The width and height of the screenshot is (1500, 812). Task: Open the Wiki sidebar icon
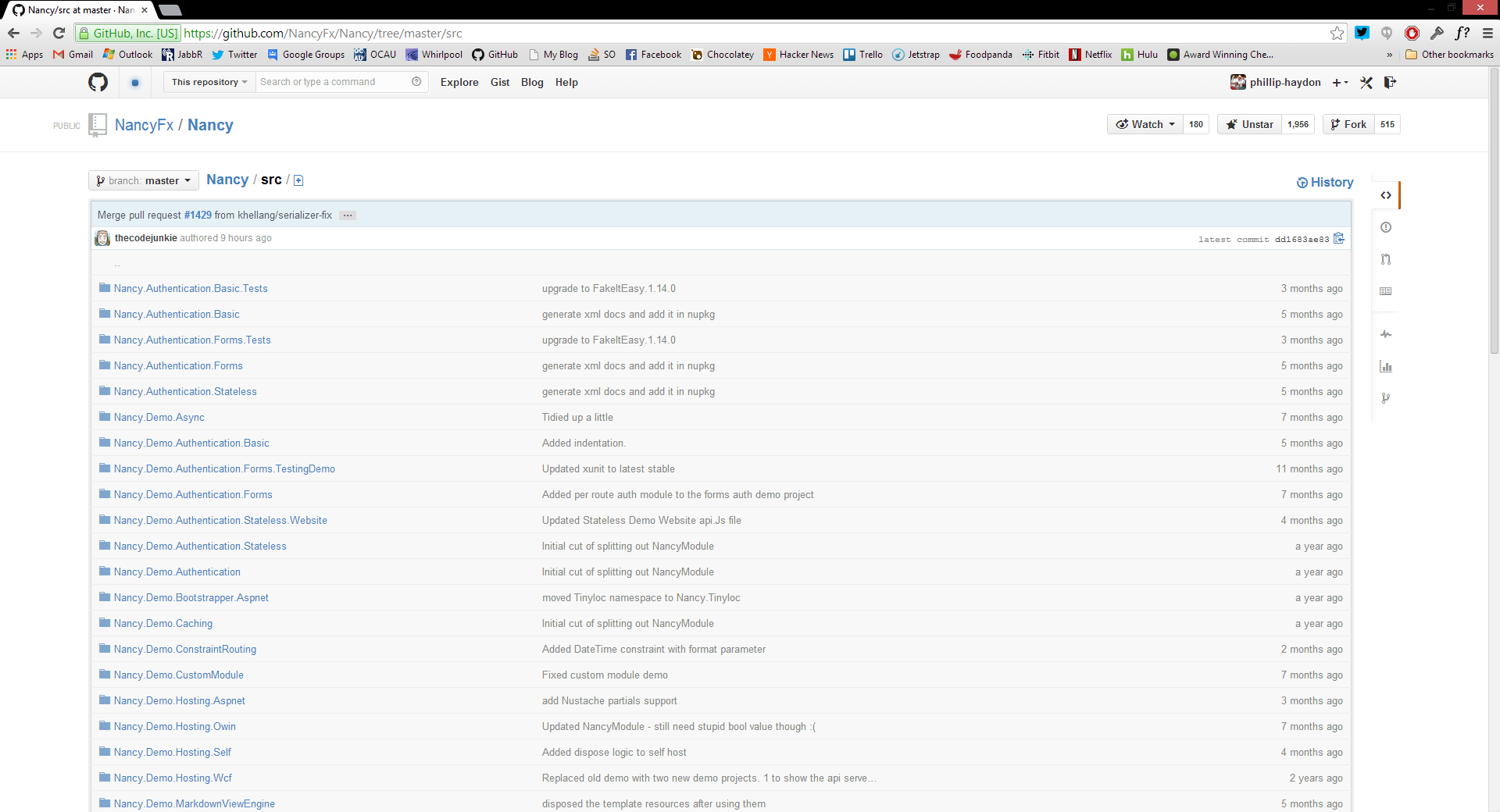click(x=1386, y=291)
